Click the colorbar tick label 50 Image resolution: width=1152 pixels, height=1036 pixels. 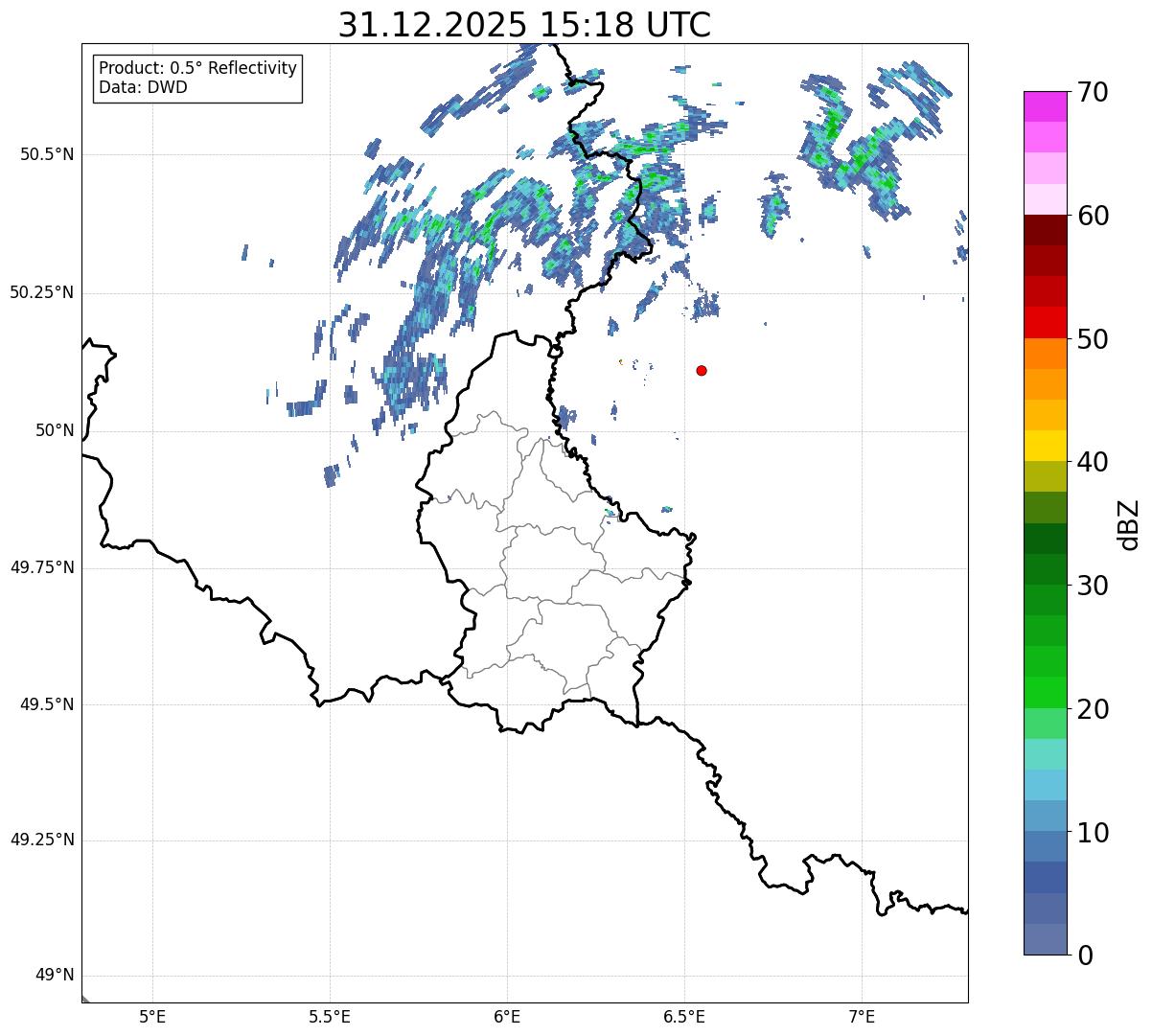pos(1093,339)
